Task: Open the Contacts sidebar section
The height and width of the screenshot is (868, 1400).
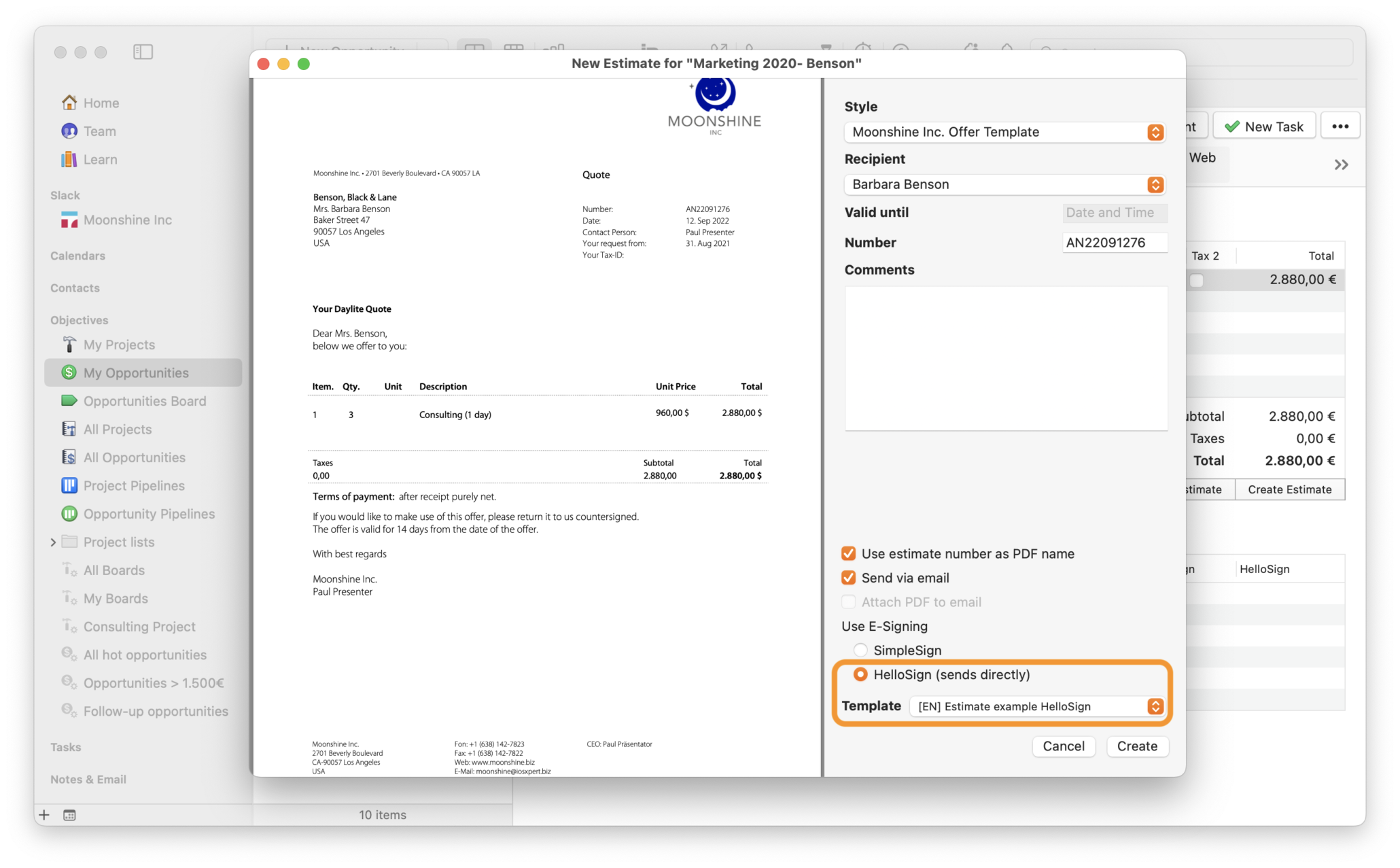Action: (x=75, y=288)
